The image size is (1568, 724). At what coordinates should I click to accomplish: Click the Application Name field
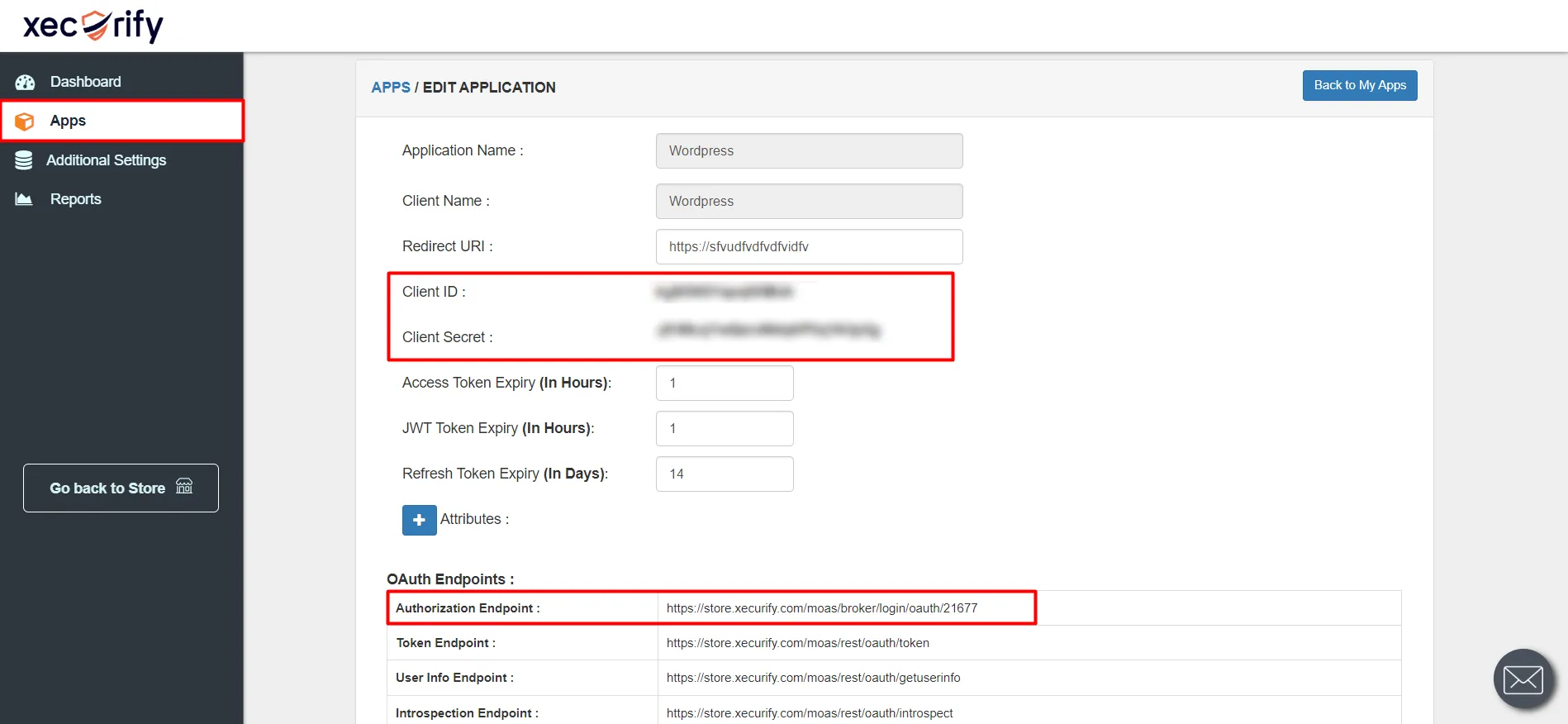[x=810, y=151]
